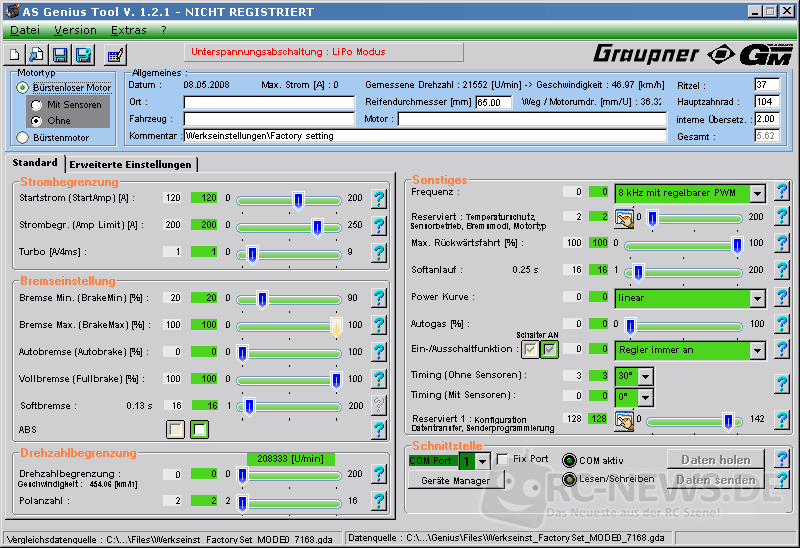Click the help icon next to ABS

pos(379,430)
